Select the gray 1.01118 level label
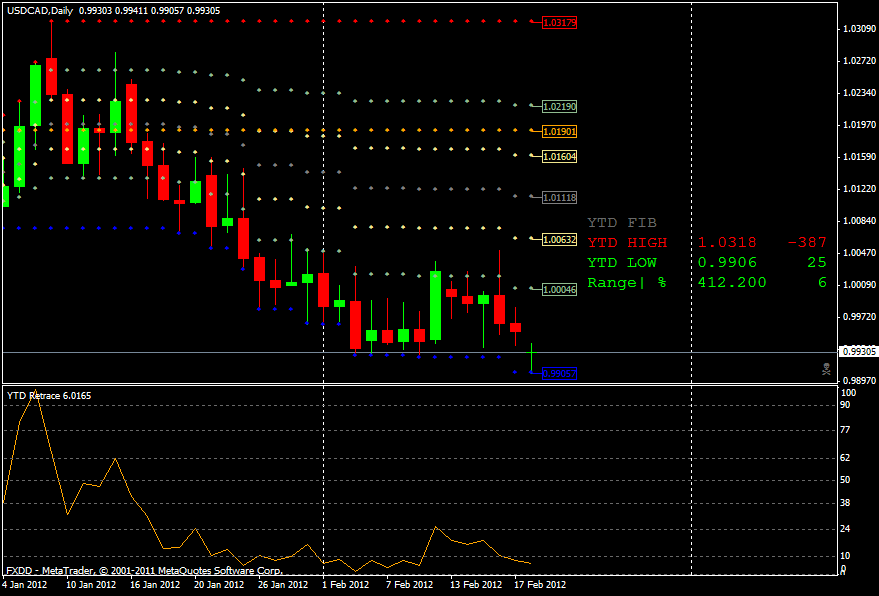Screen dimensions: 879x596 click(x=559, y=198)
